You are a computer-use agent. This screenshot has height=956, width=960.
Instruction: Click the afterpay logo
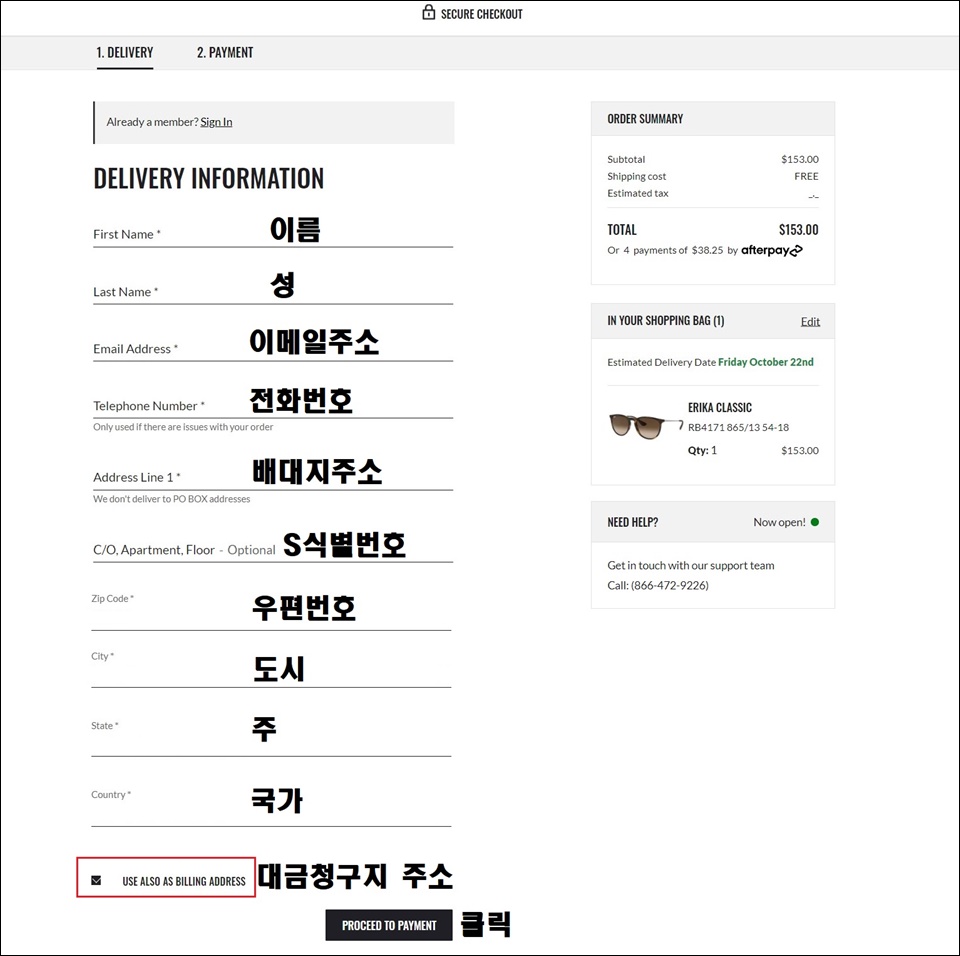point(771,250)
